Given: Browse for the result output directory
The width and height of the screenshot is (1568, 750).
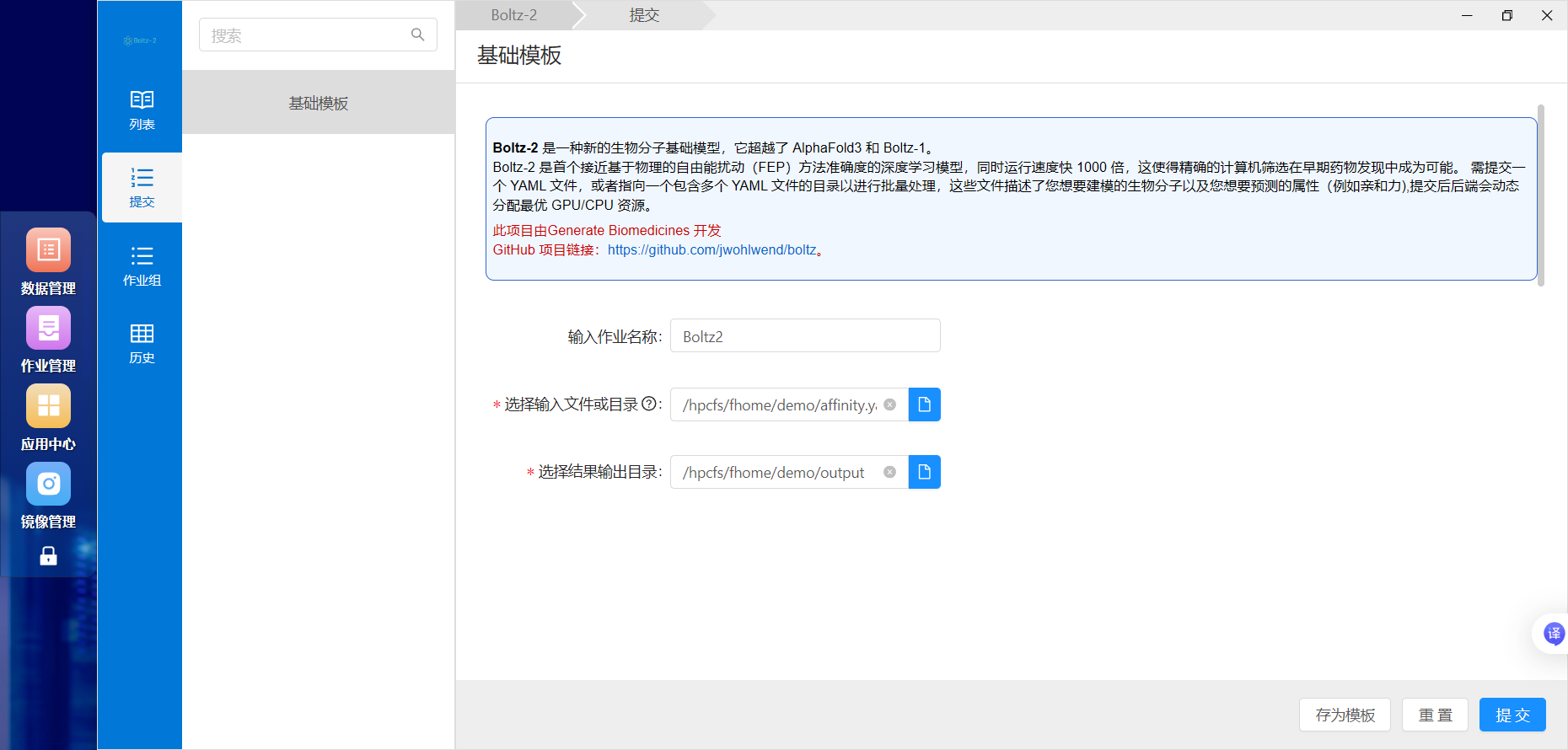Looking at the screenshot, I should point(924,472).
